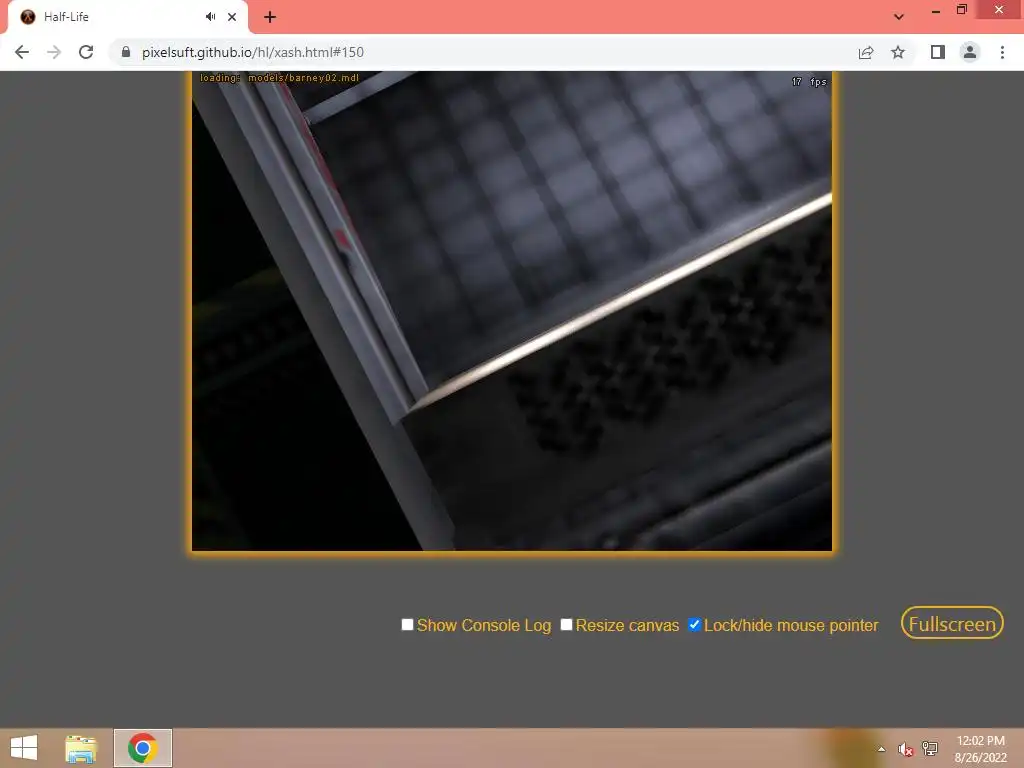Open the browser side panel
1024x768 pixels.
[x=938, y=52]
